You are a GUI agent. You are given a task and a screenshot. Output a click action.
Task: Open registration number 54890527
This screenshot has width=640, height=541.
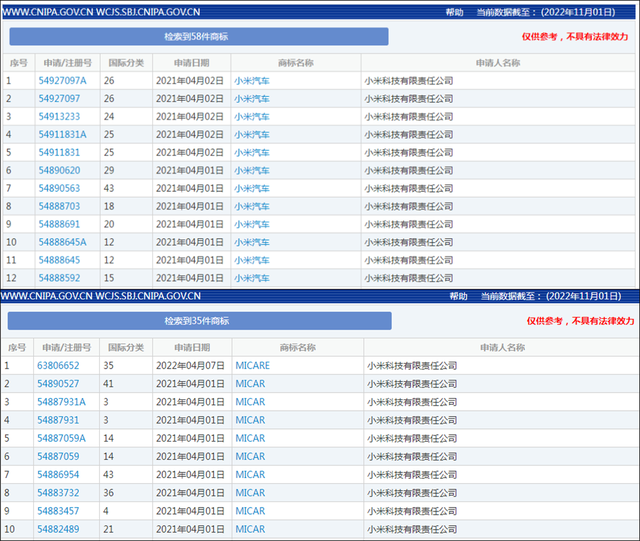pos(58,384)
